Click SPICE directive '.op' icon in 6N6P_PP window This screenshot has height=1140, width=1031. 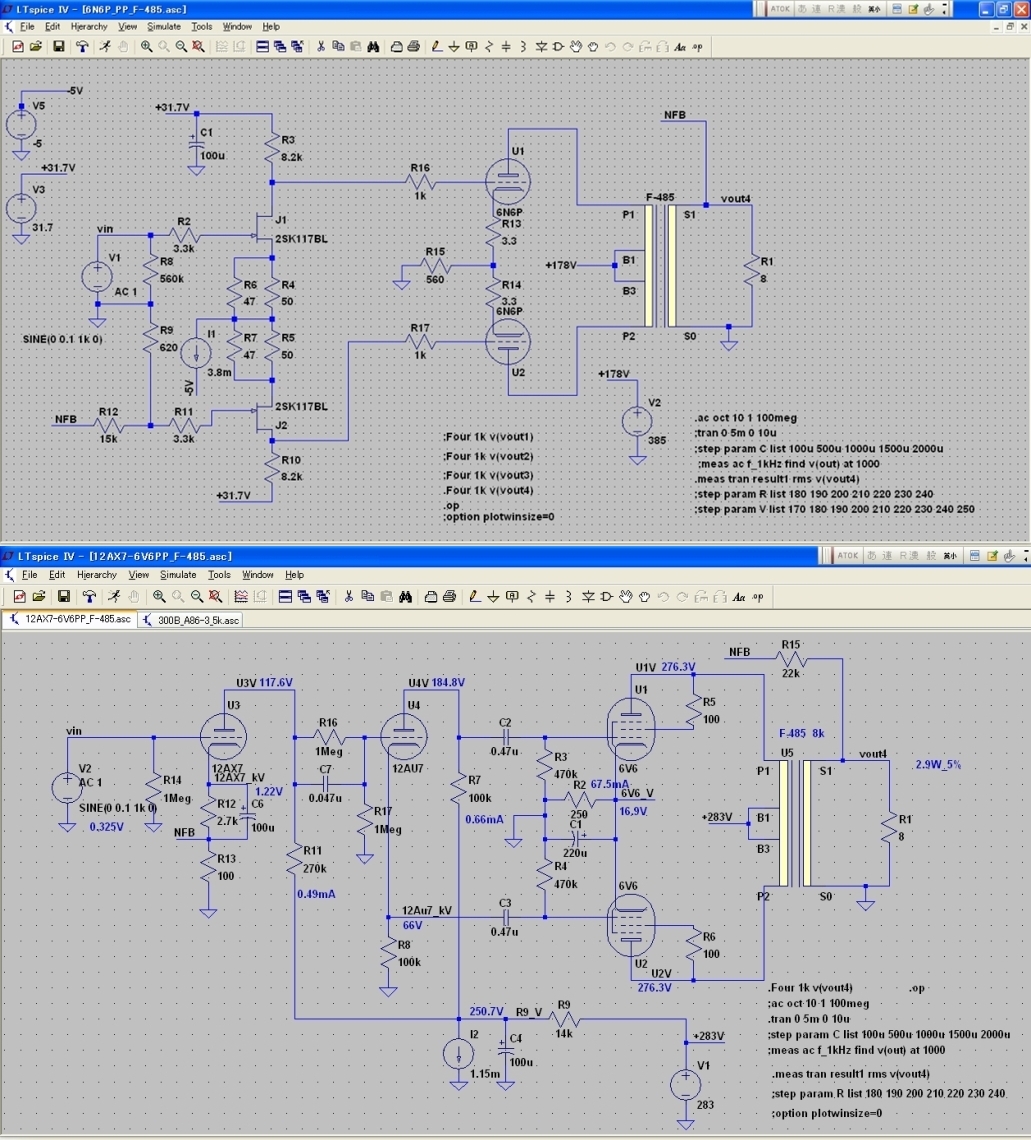click(699, 46)
